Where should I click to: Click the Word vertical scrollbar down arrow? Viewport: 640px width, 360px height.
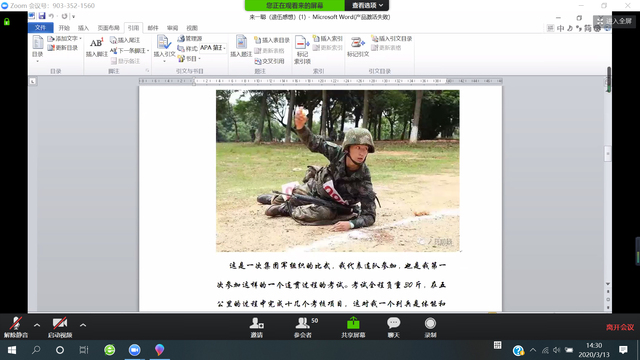[608, 284]
